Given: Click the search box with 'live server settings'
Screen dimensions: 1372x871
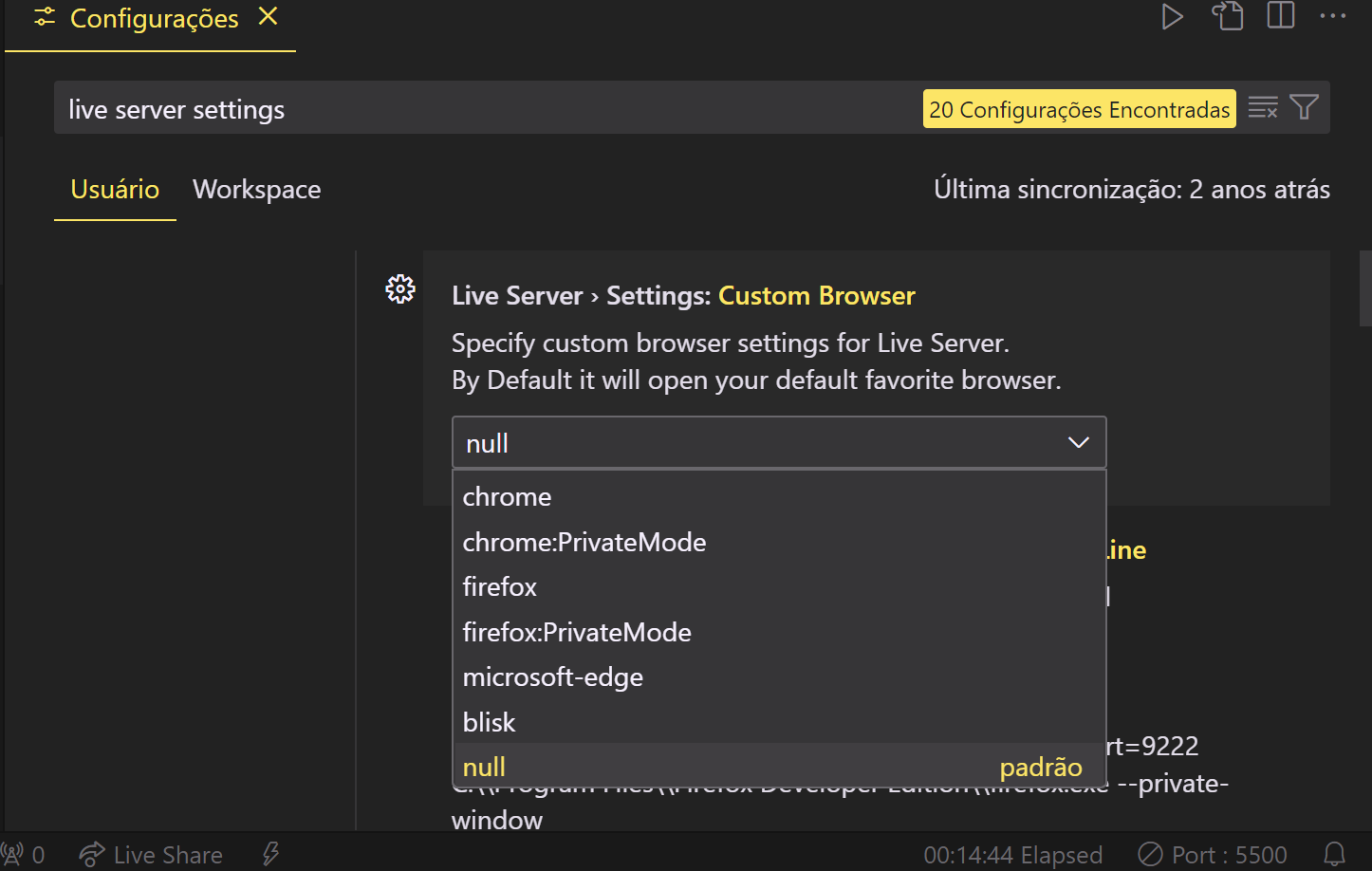Looking at the screenshot, I should (489, 108).
